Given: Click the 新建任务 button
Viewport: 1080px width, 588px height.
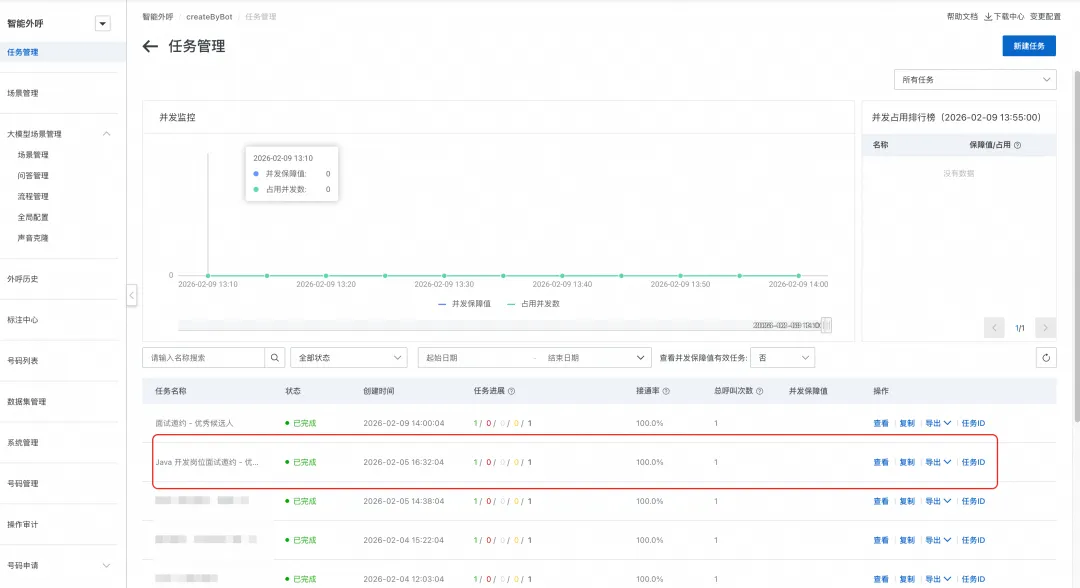Looking at the screenshot, I should click(1029, 46).
